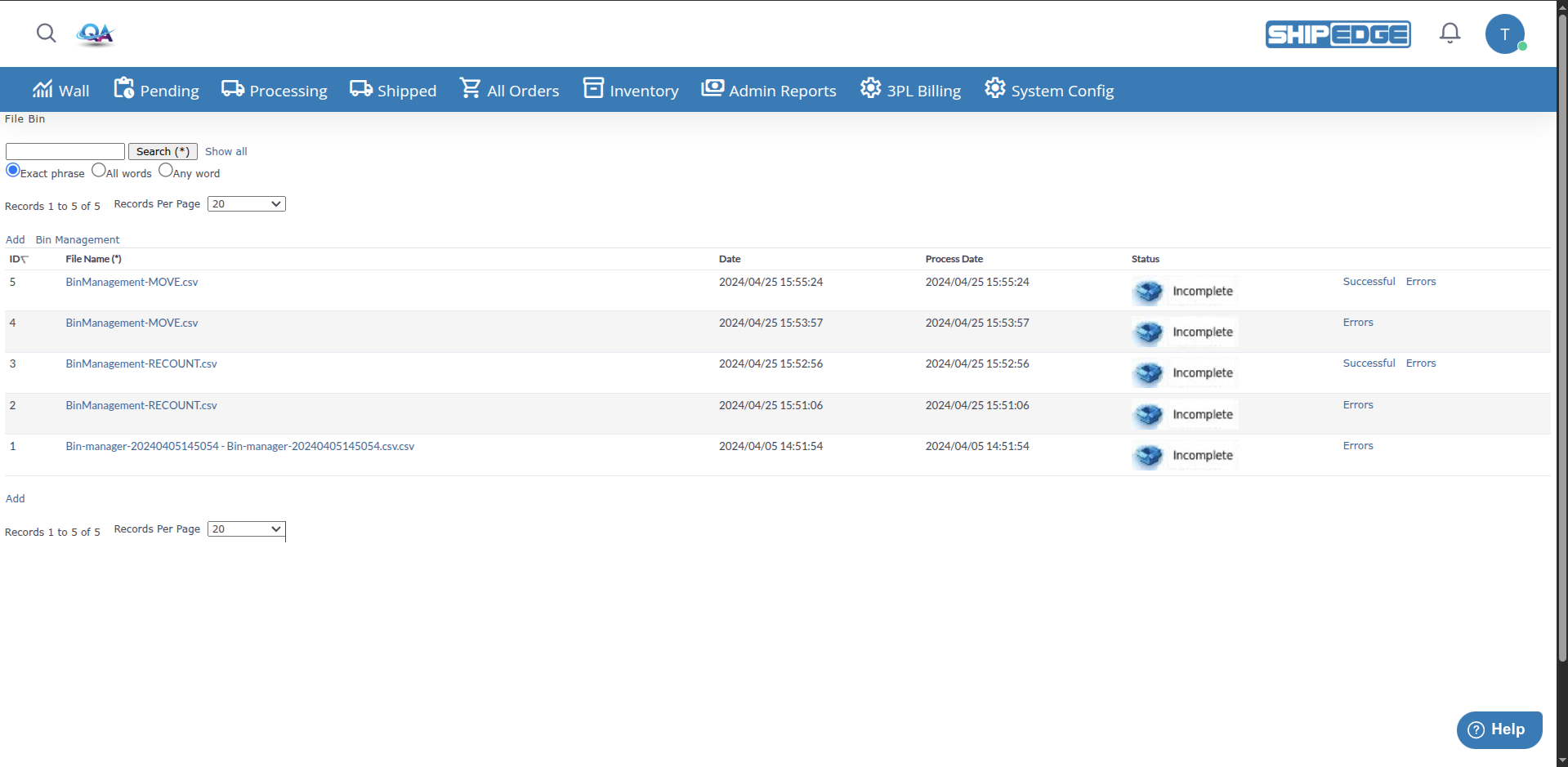This screenshot has width=1568, height=767.
Task: Open the Inventory box icon
Action: click(x=592, y=88)
